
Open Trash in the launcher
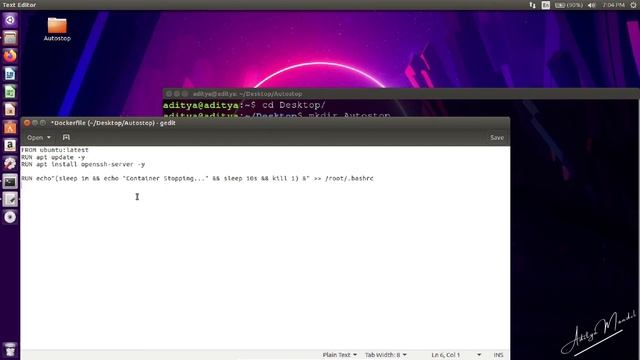pyautogui.click(x=10, y=350)
